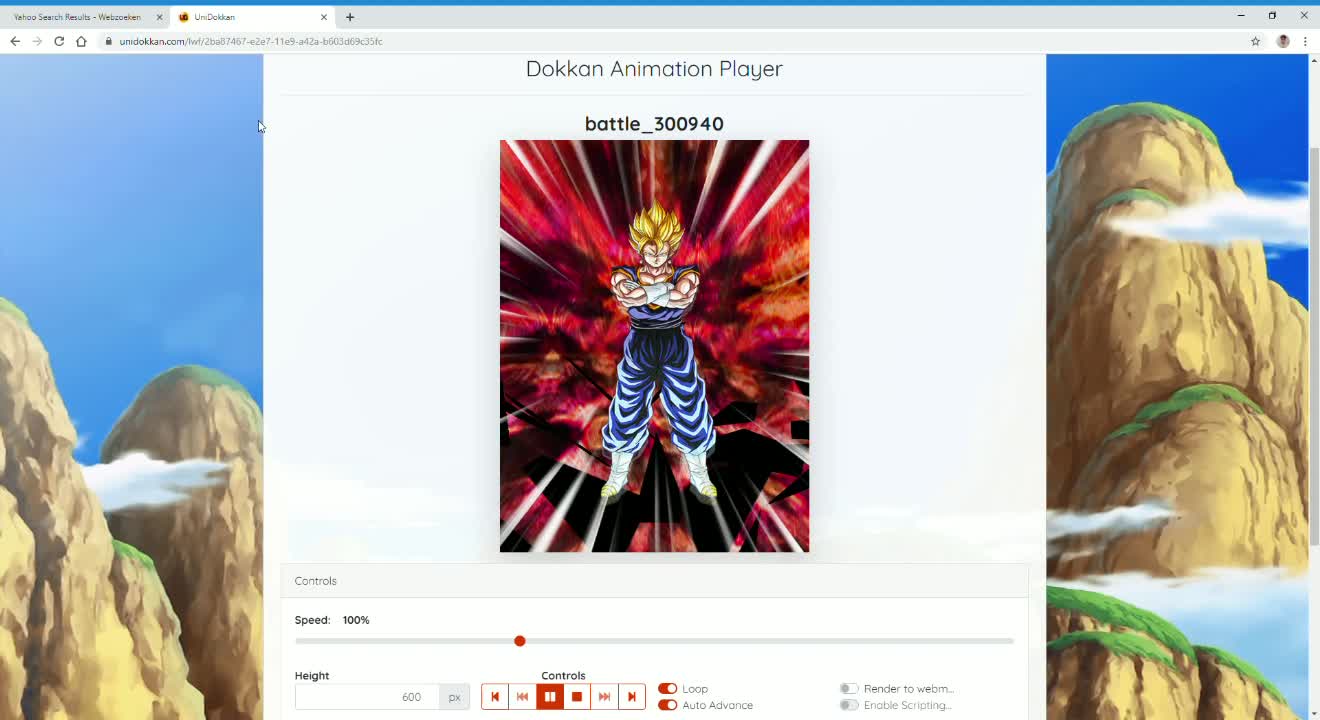This screenshot has width=1320, height=720.
Task: Click the Speed 100% label
Action: (x=332, y=620)
